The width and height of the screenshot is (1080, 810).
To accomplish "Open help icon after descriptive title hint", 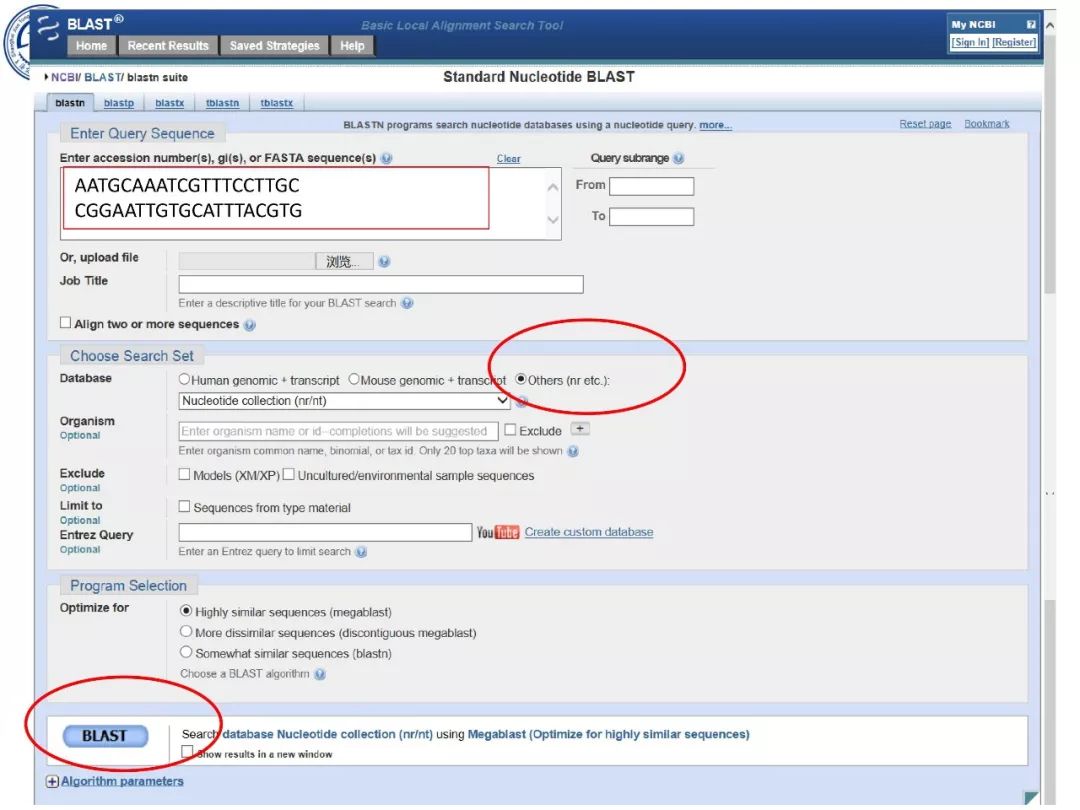I will pos(408,303).
